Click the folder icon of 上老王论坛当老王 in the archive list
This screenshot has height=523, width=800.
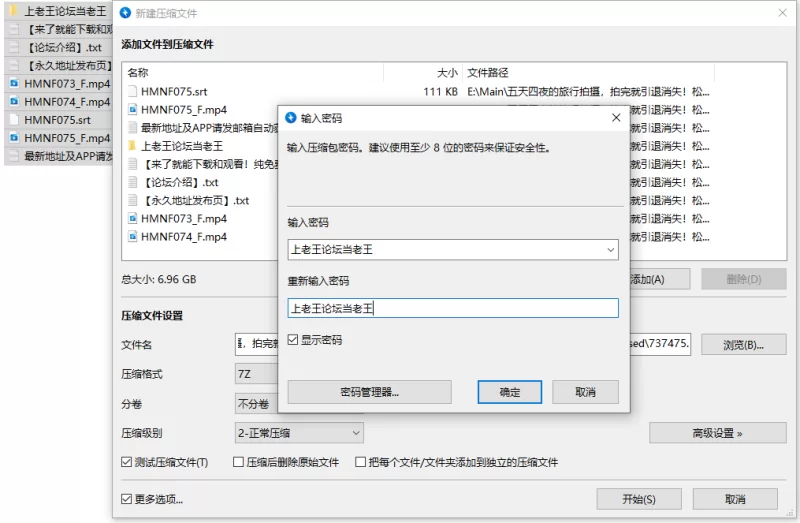coord(132,146)
